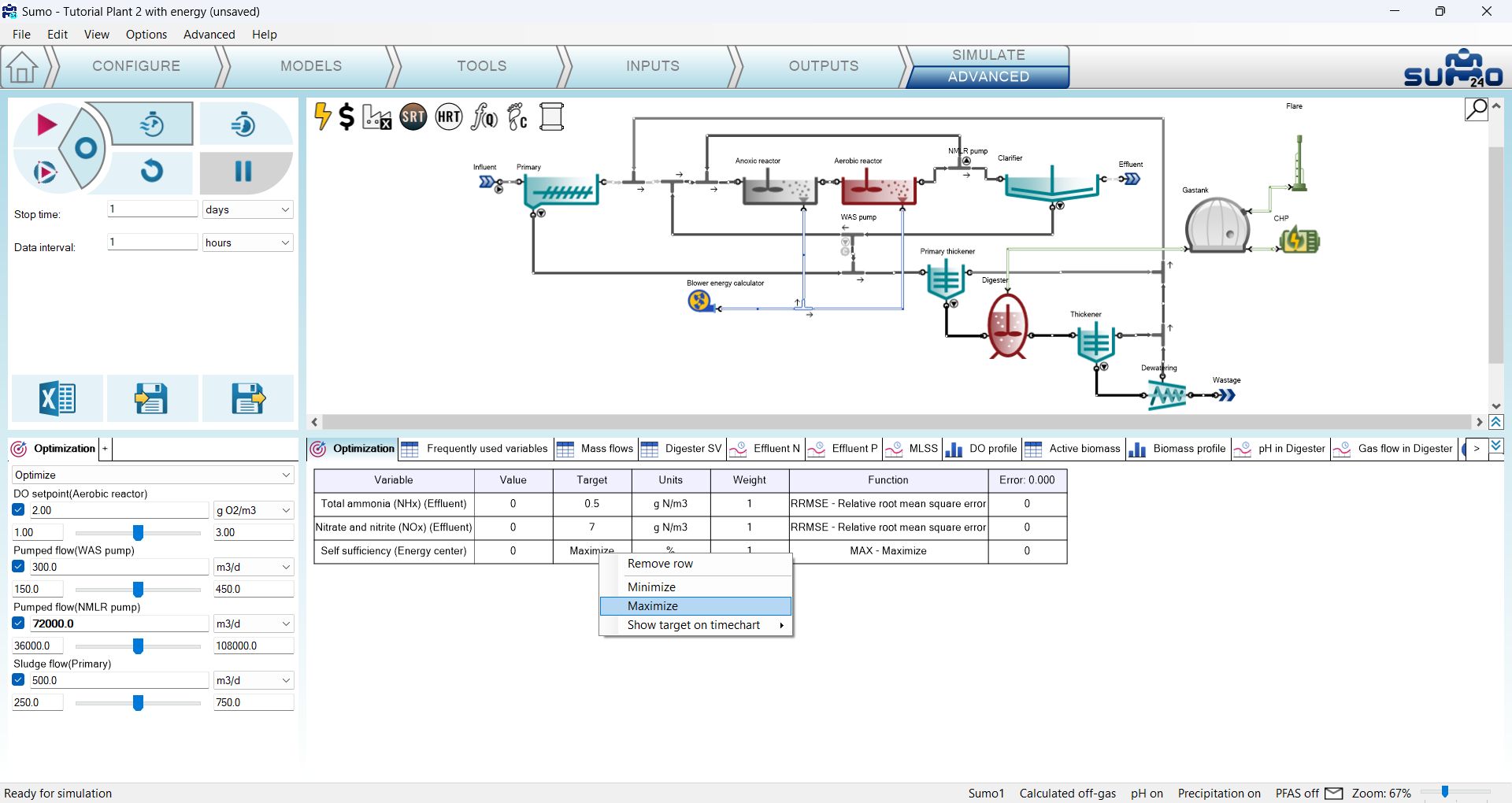The width and height of the screenshot is (1512, 803).
Task: Click the SRT calculator icon
Action: coord(413,117)
